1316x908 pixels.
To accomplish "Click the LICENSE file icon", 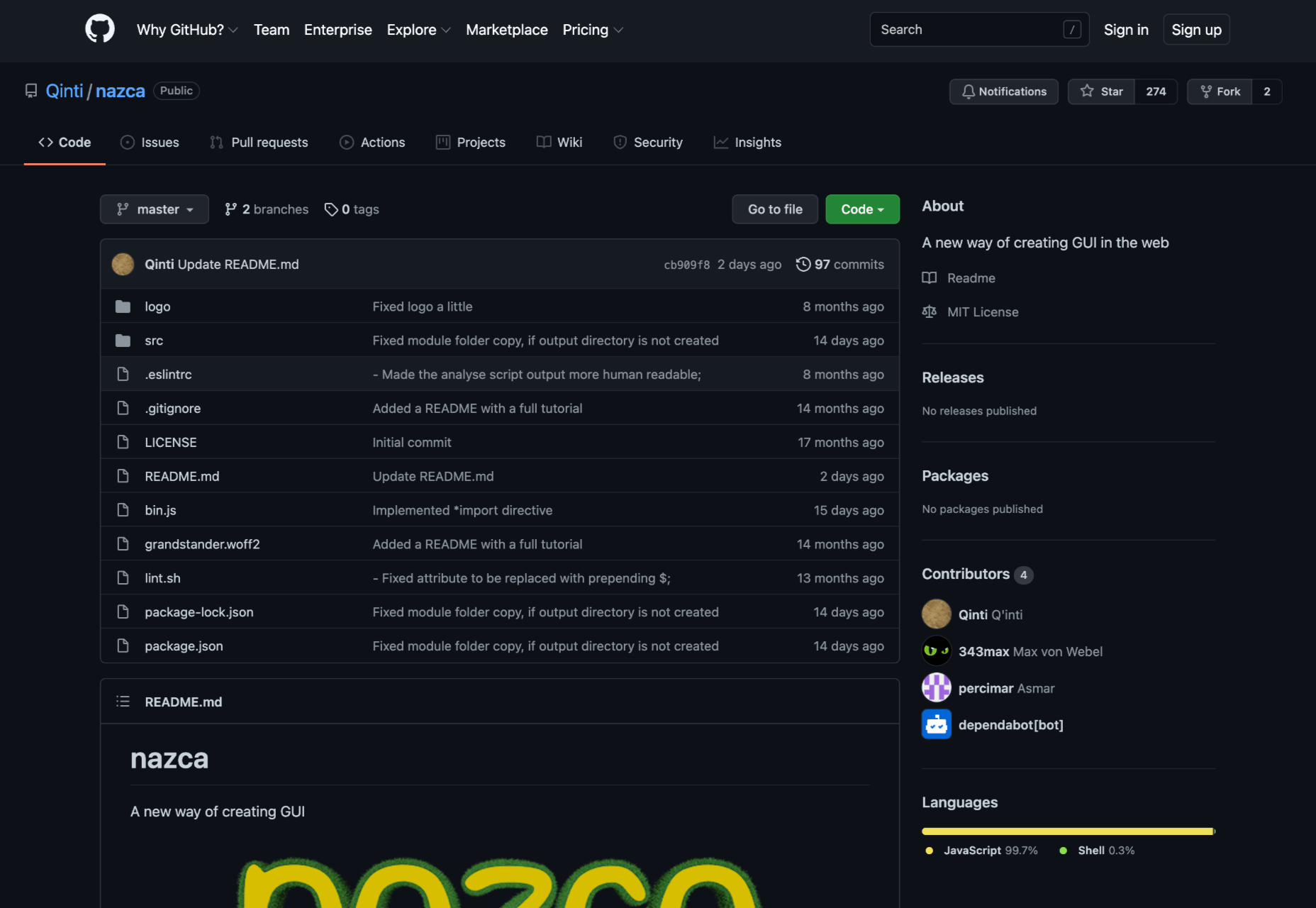I will click(123, 443).
